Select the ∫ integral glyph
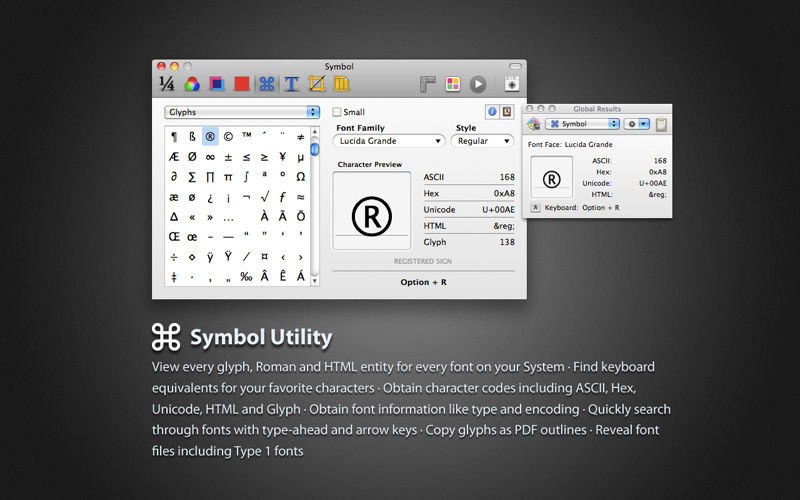Viewport: 800px width, 500px height. coord(246,177)
